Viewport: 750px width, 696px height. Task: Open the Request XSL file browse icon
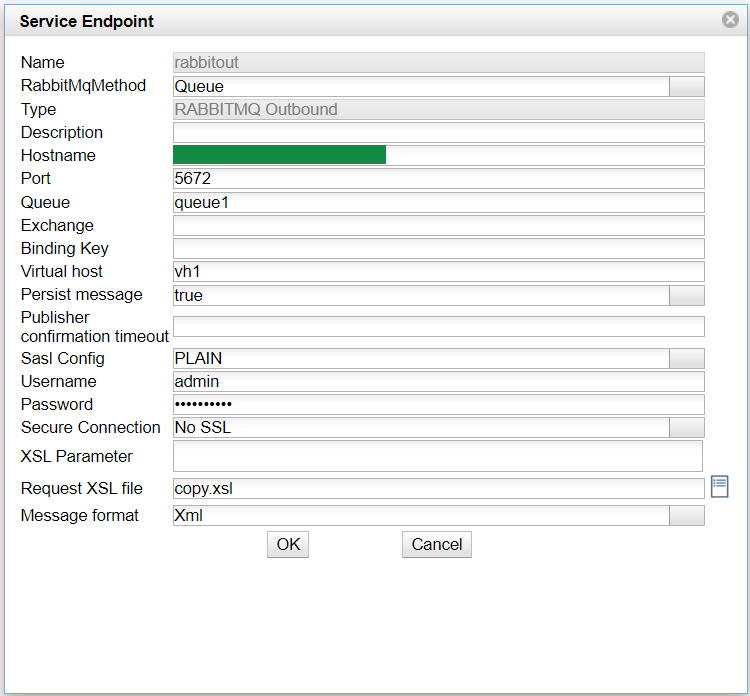(719, 486)
